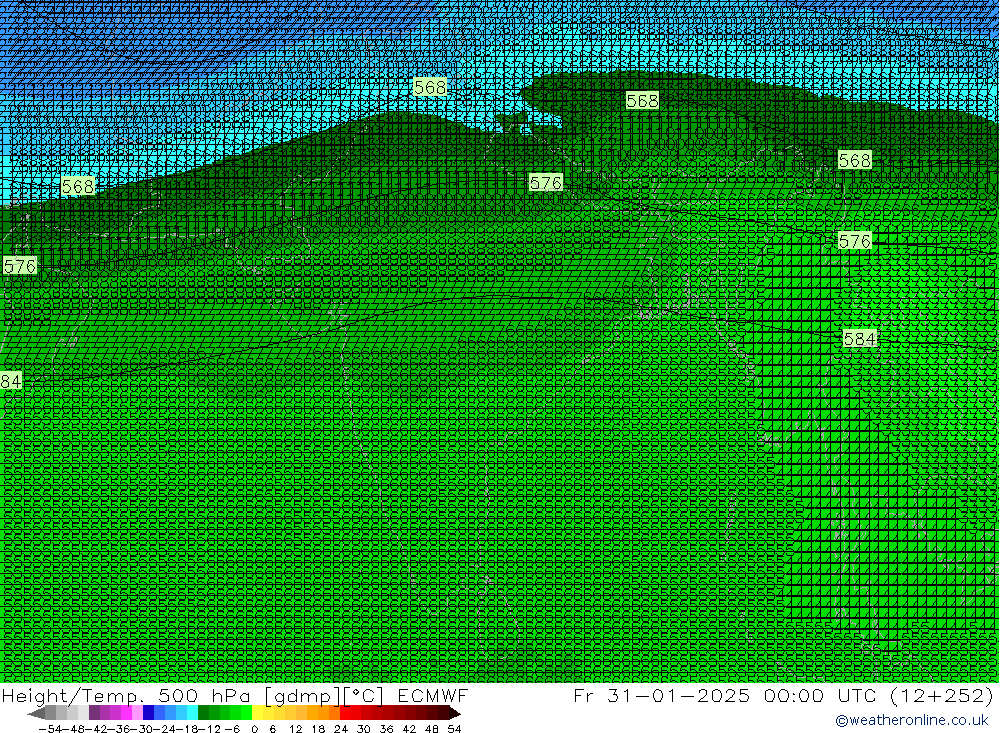The width and height of the screenshot is (1000, 733).
Task: Click the '54' legend tick label at right end
Action: coord(454,729)
